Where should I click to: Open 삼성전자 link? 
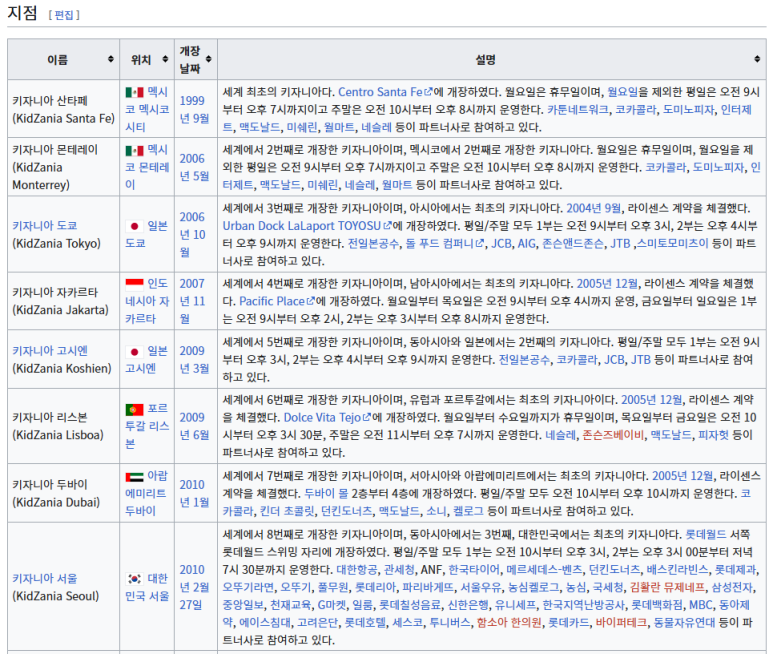[x=732, y=587]
